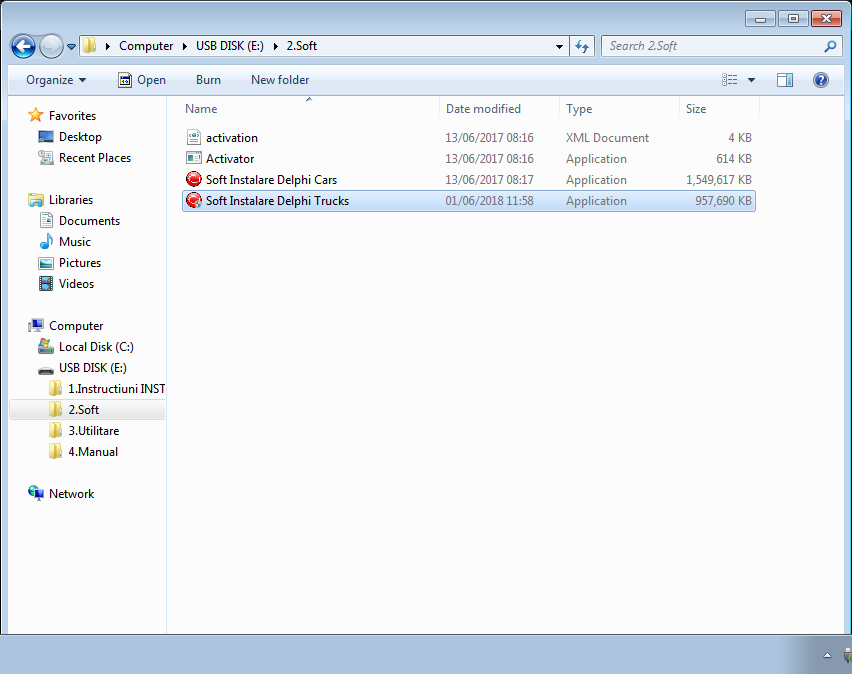
Task: Open Favorites in navigation pane
Action: (x=72, y=116)
